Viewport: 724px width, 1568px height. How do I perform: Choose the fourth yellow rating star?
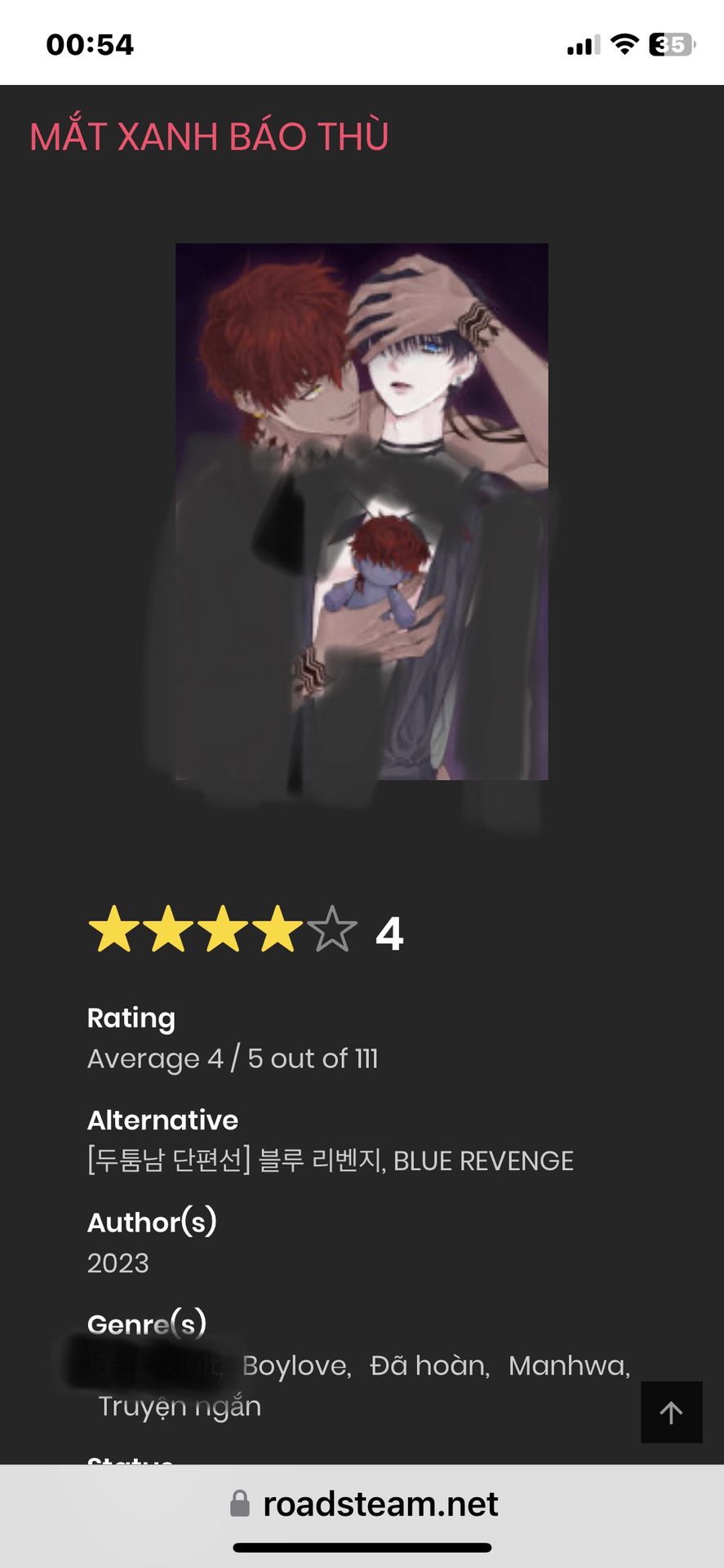coord(278,929)
